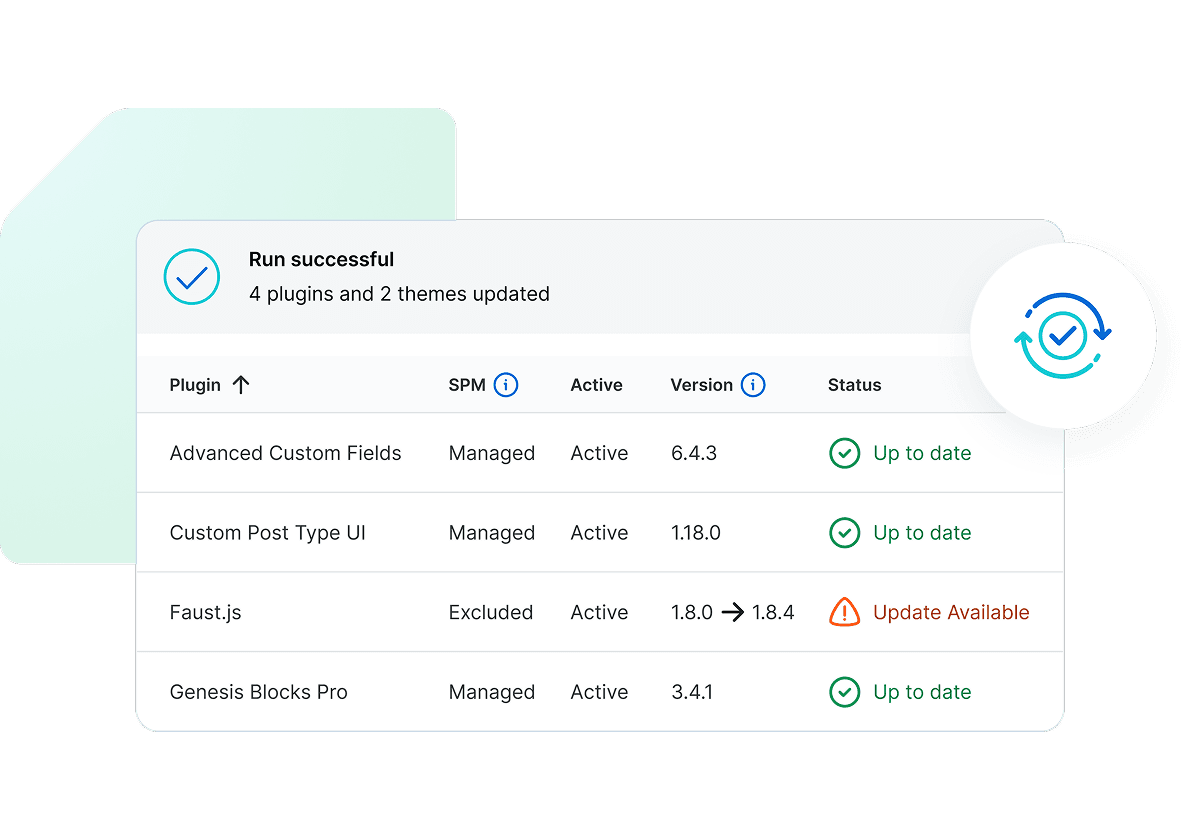Click Genesis Blocks Pro status check icon
This screenshot has width=1200, height=840.
tap(845, 692)
